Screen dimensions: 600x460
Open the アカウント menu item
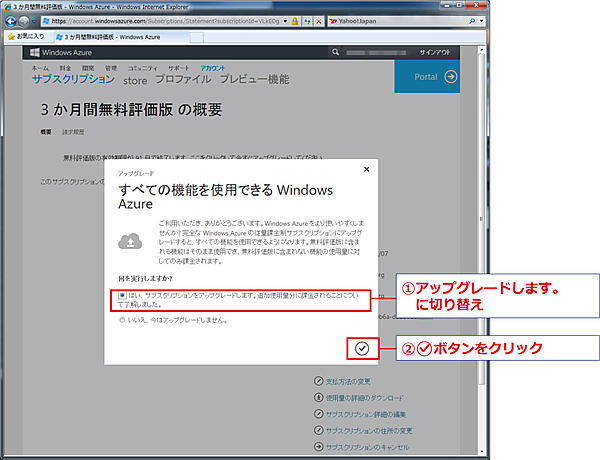pyautogui.click(x=212, y=68)
